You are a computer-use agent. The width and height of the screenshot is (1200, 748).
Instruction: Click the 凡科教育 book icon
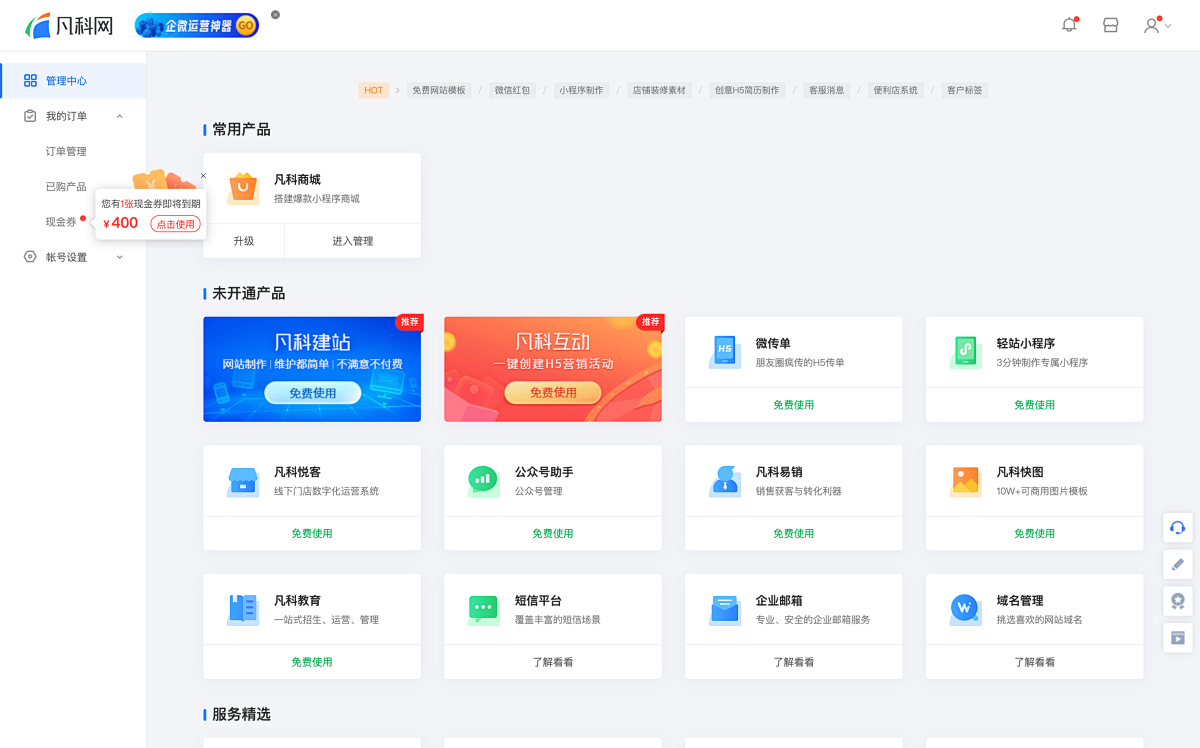pos(243,609)
